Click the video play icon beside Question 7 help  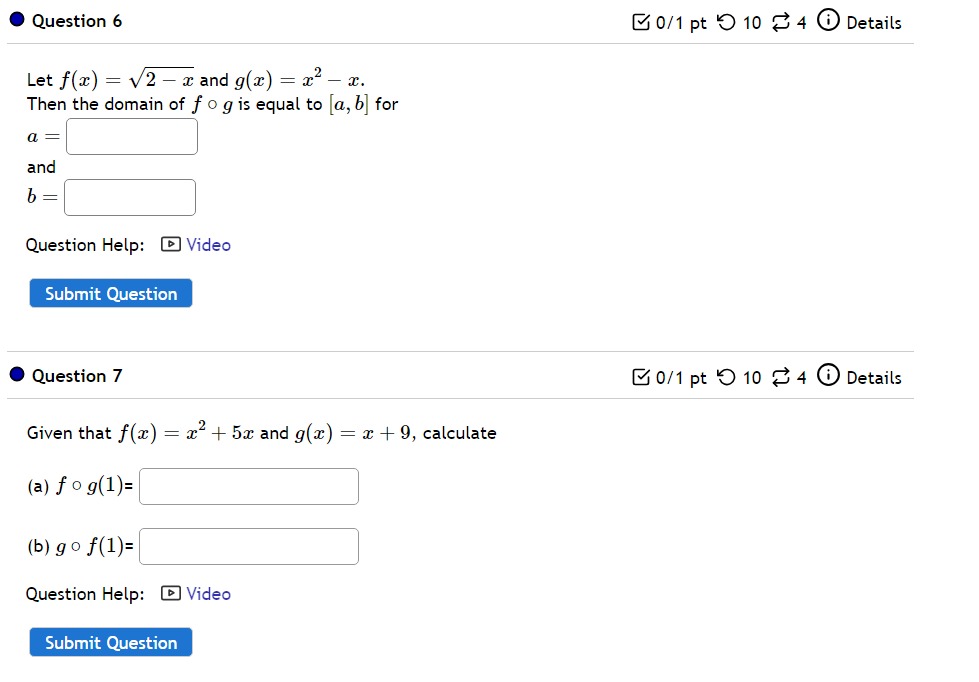click(x=171, y=594)
